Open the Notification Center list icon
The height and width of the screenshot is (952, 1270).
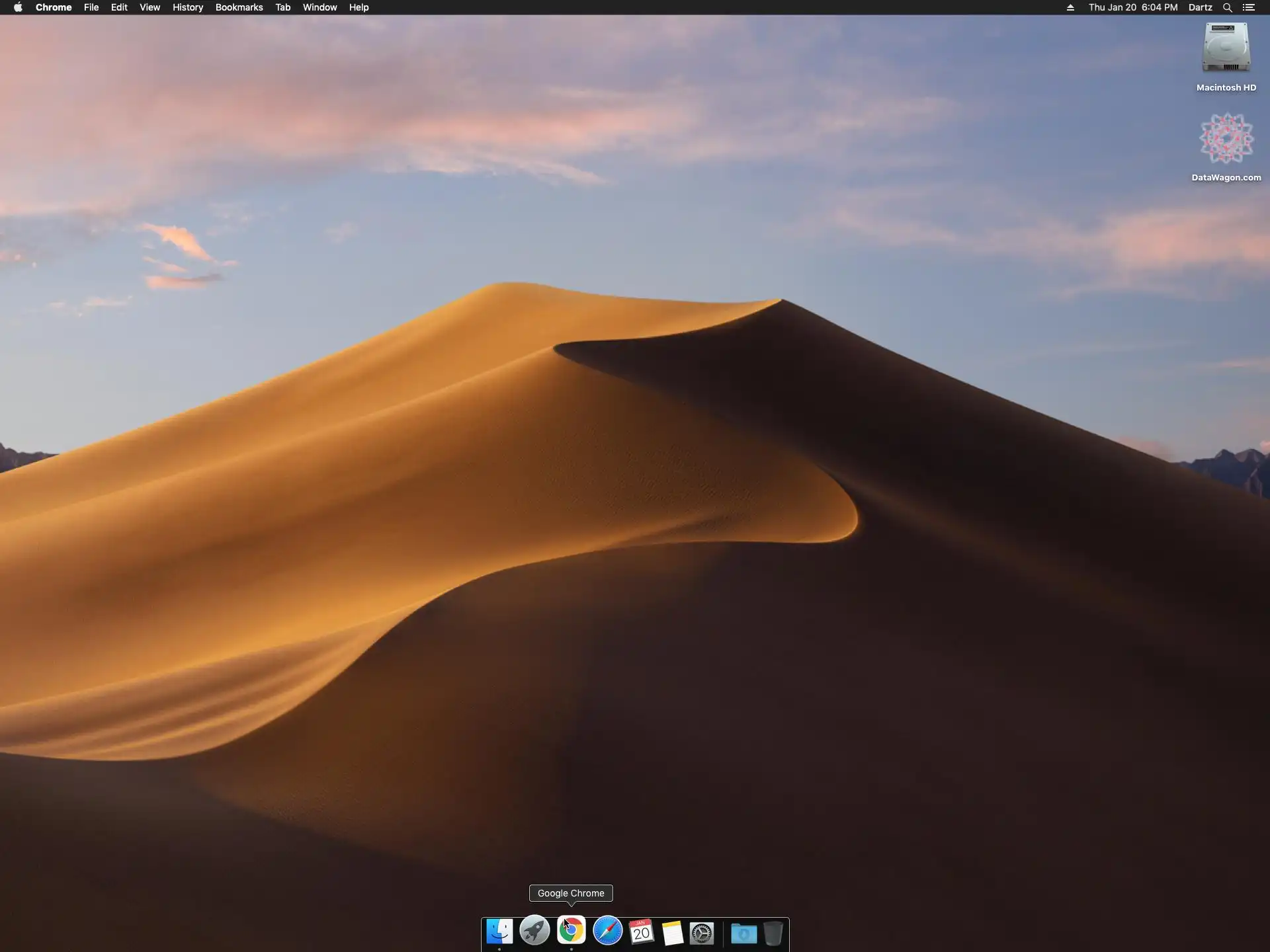tap(1249, 7)
